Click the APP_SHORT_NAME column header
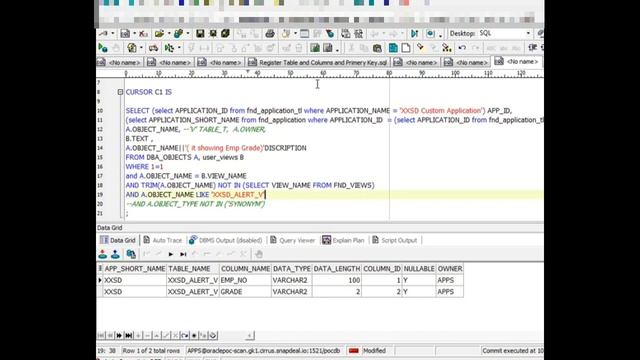The image size is (640, 360). [134, 269]
